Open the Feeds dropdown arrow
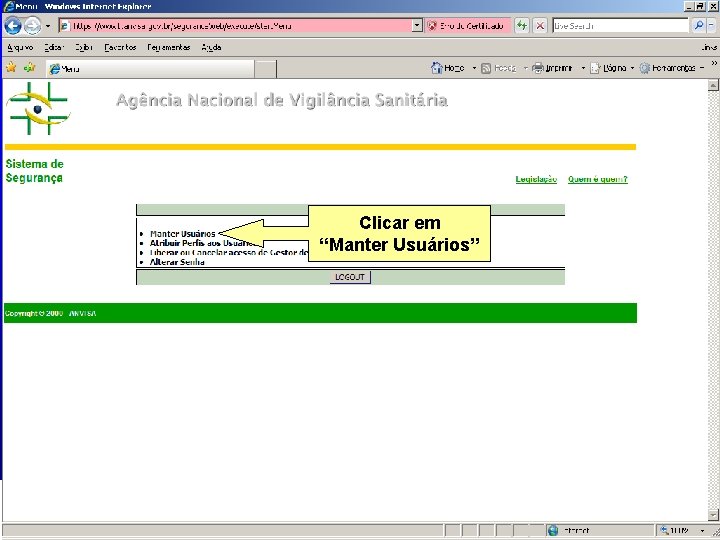 pos(526,68)
